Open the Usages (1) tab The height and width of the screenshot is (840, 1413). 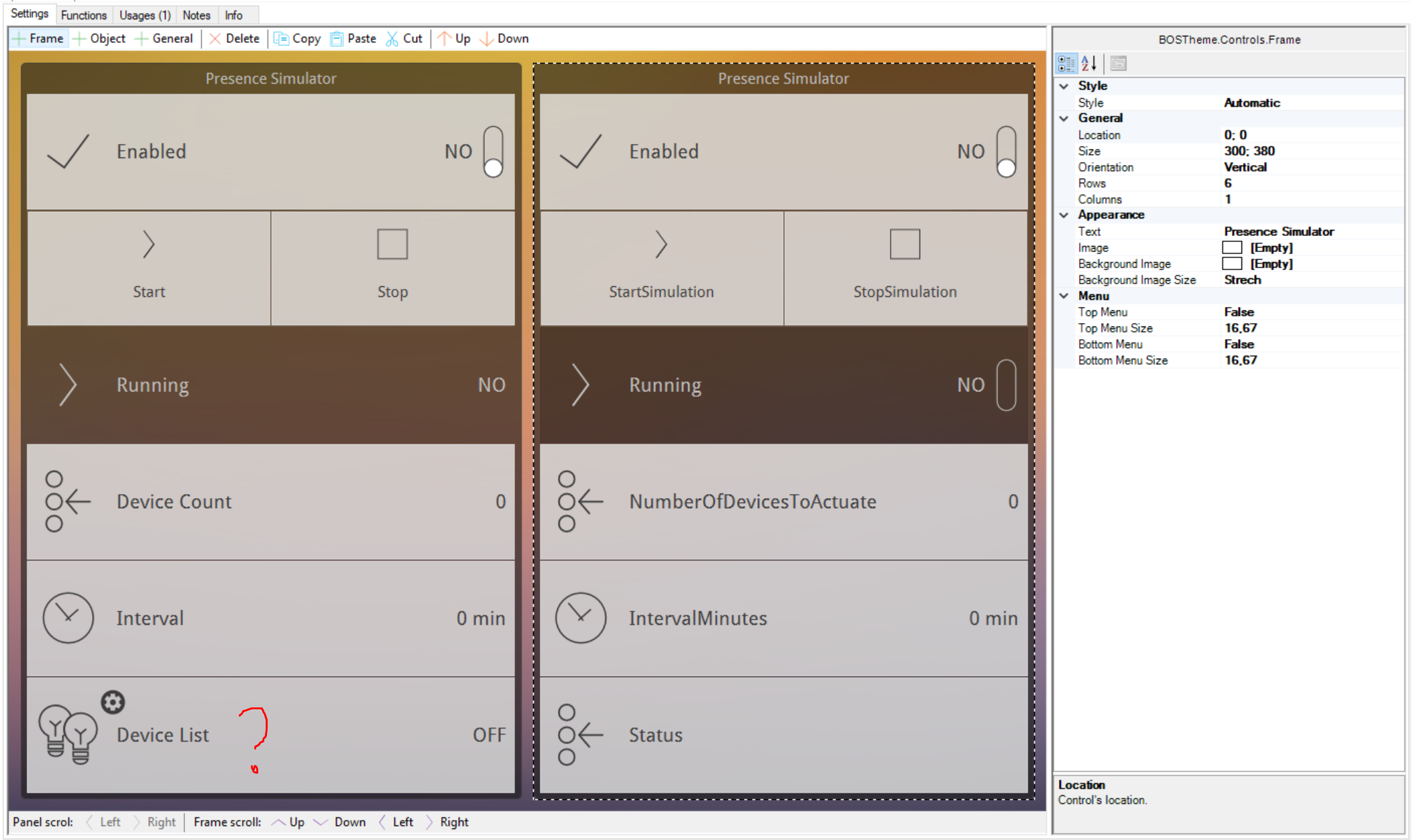click(x=145, y=15)
